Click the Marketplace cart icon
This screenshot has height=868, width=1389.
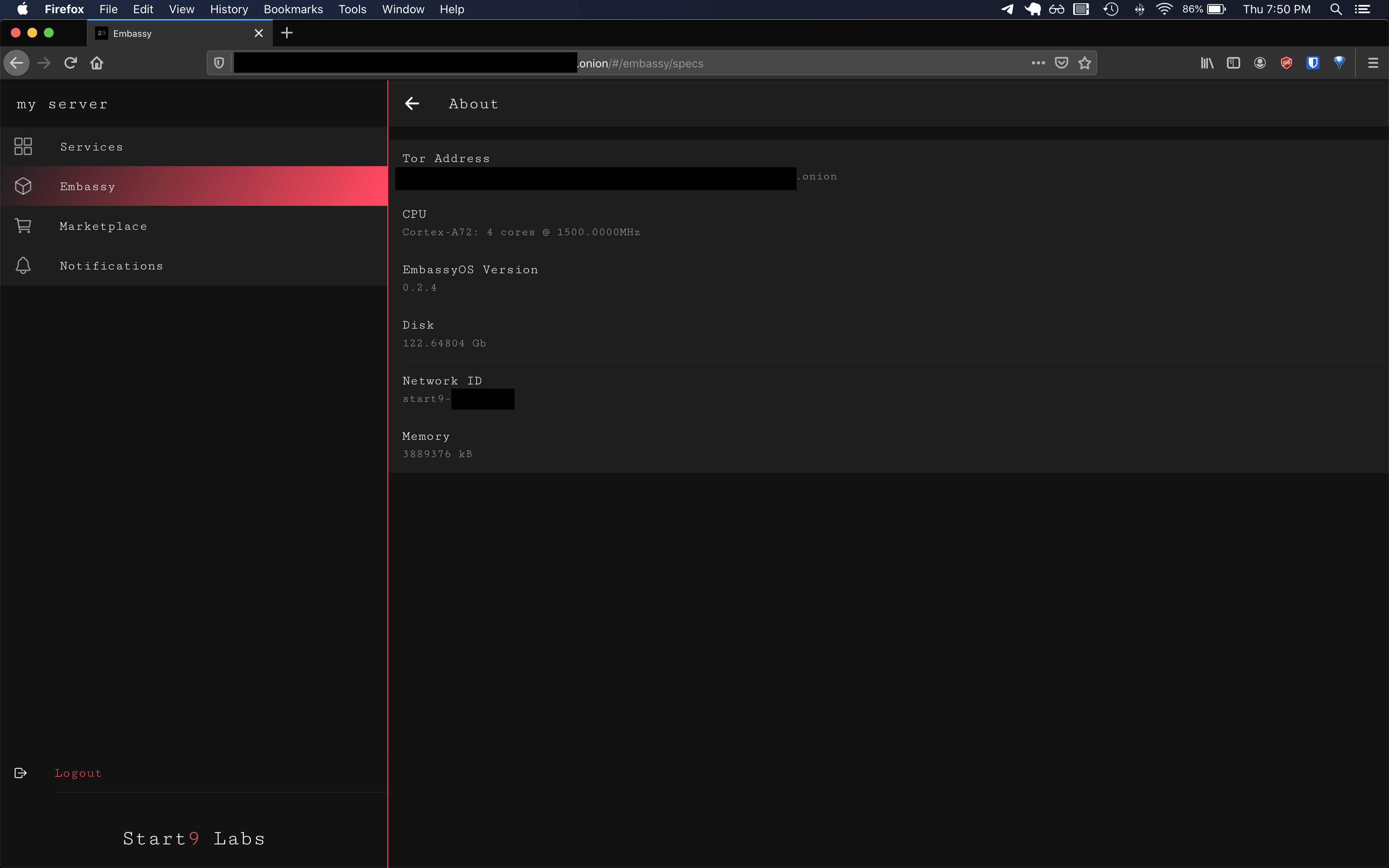click(23, 226)
